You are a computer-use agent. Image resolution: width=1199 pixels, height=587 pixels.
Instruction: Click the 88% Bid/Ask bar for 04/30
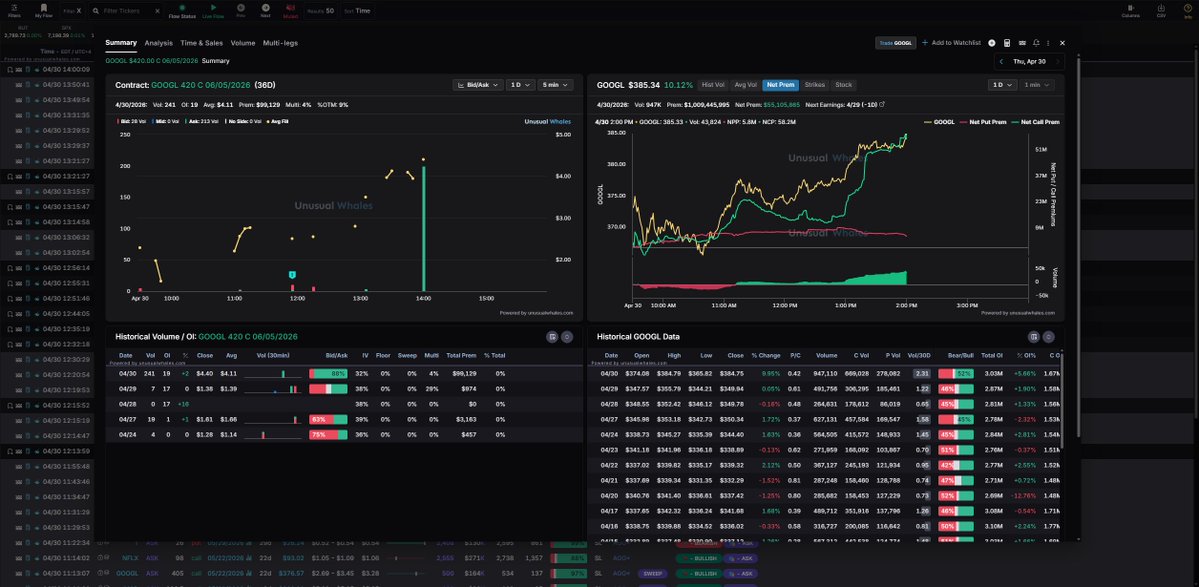pyautogui.click(x=328, y=374)
